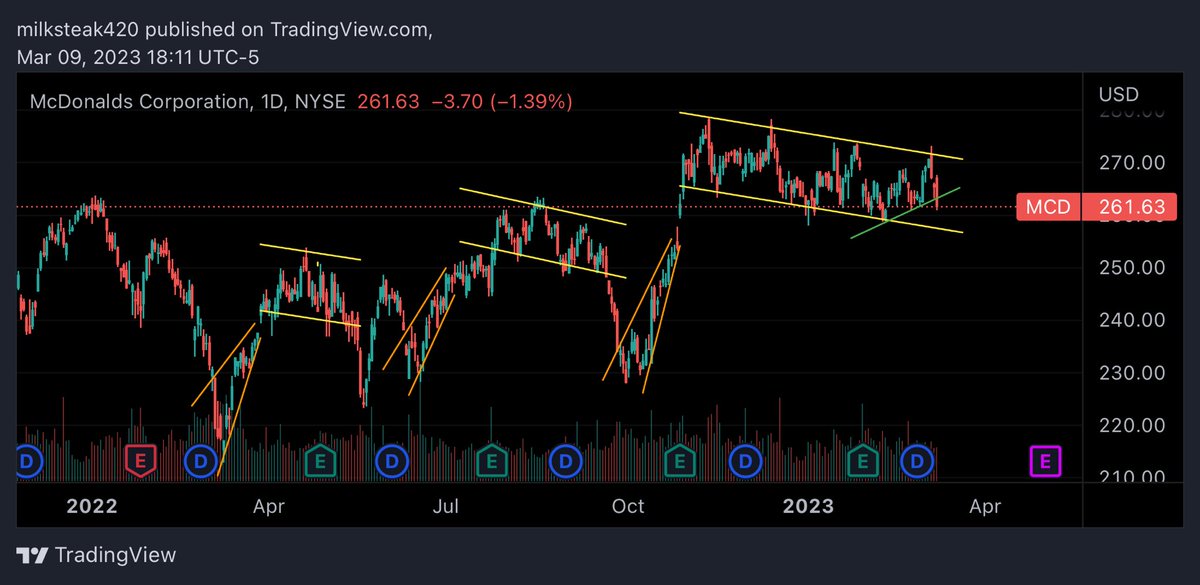The image size is (1200, 585).
Task: Click the 250.00 price axis label
Action: tap(1131, 268)
